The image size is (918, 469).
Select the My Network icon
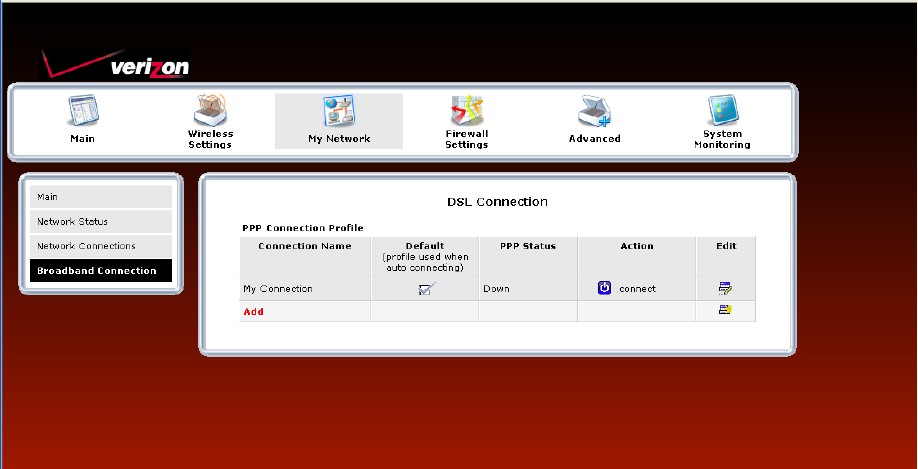coord(339,110)
